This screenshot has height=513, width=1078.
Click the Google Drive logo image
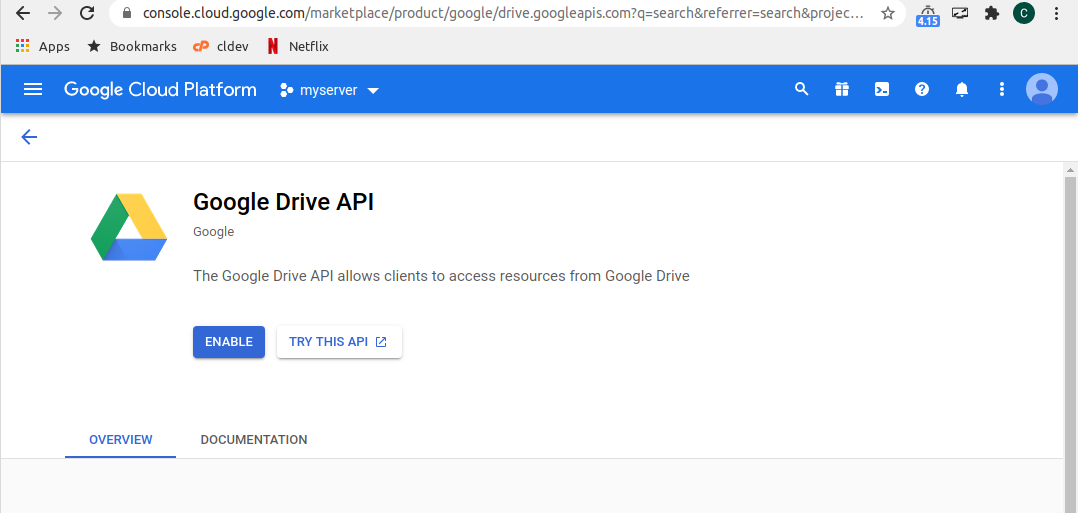coord(129,227)
